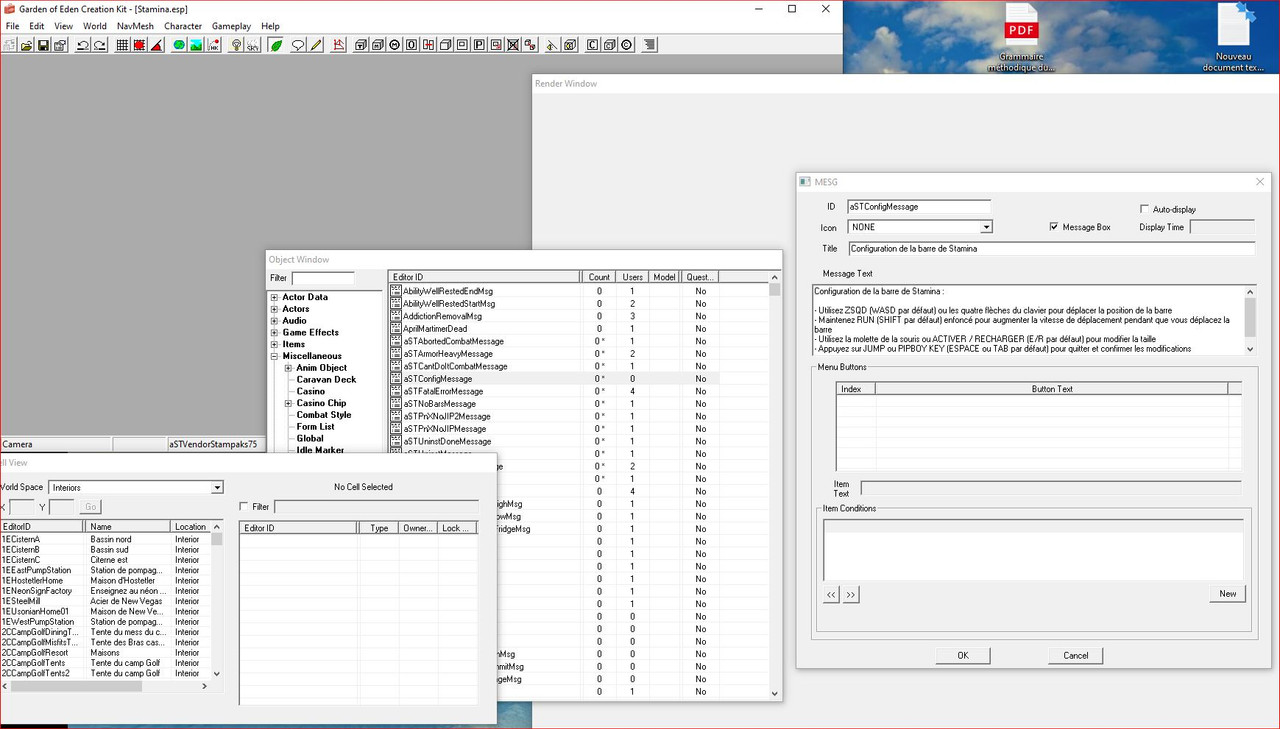This screenshot has width=1280, height=729.
Task: Click the Object Window list vertical scrollbar
Action: (774, 485)
